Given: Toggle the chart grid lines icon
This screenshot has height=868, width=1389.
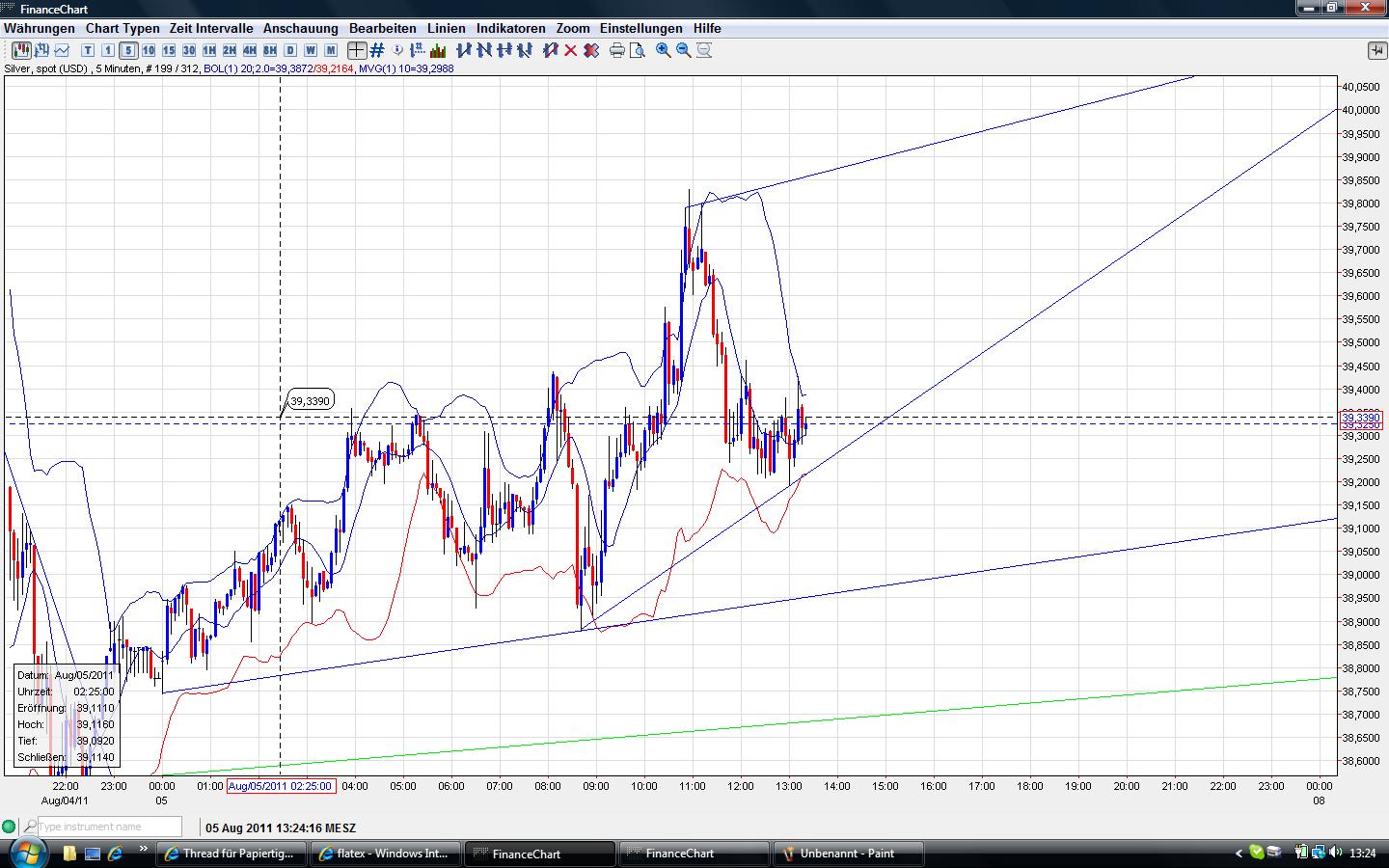Looking at the screenshot, I should click(377, 50).
